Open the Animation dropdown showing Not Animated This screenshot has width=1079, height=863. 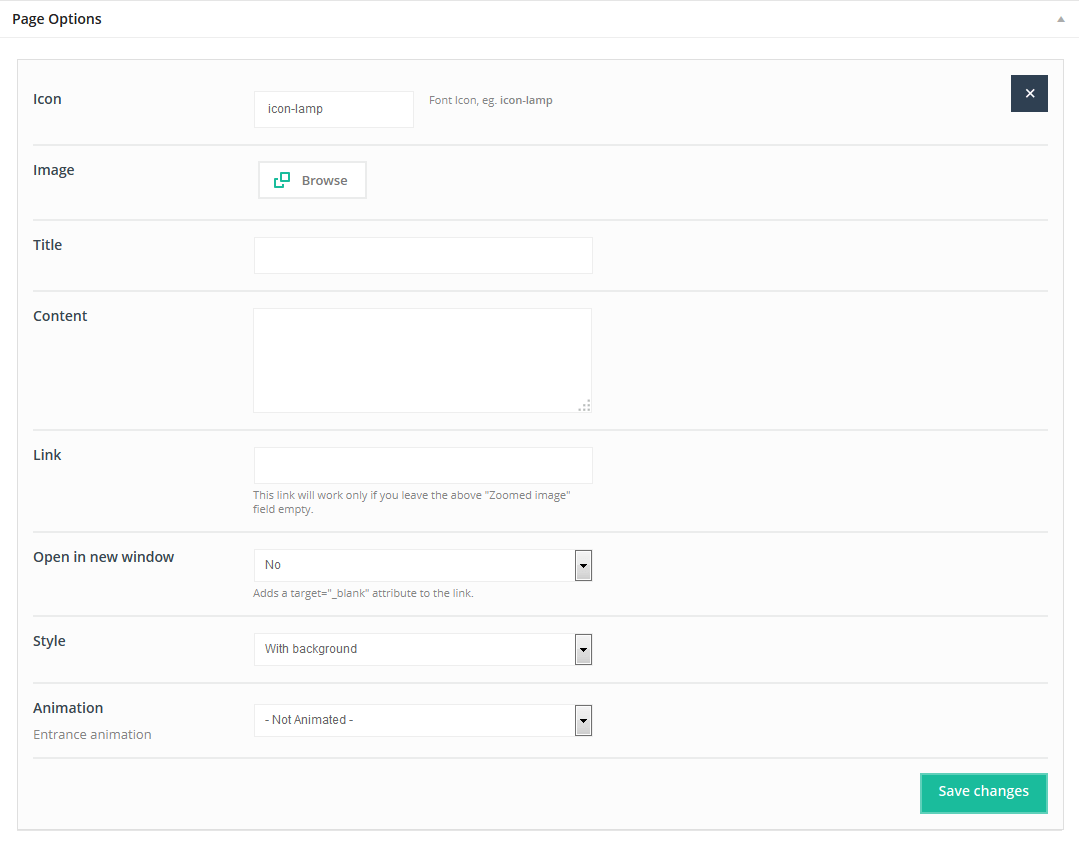click(x=423, y=720)
